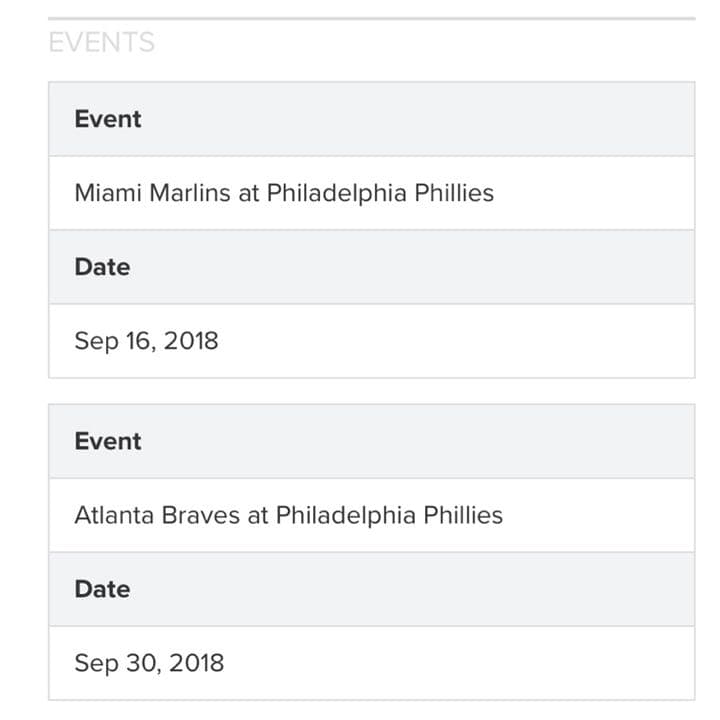Click the "Date" label above Sep 30
The height and width of the screenshot is (720, 720).
(x=102, y=589)
